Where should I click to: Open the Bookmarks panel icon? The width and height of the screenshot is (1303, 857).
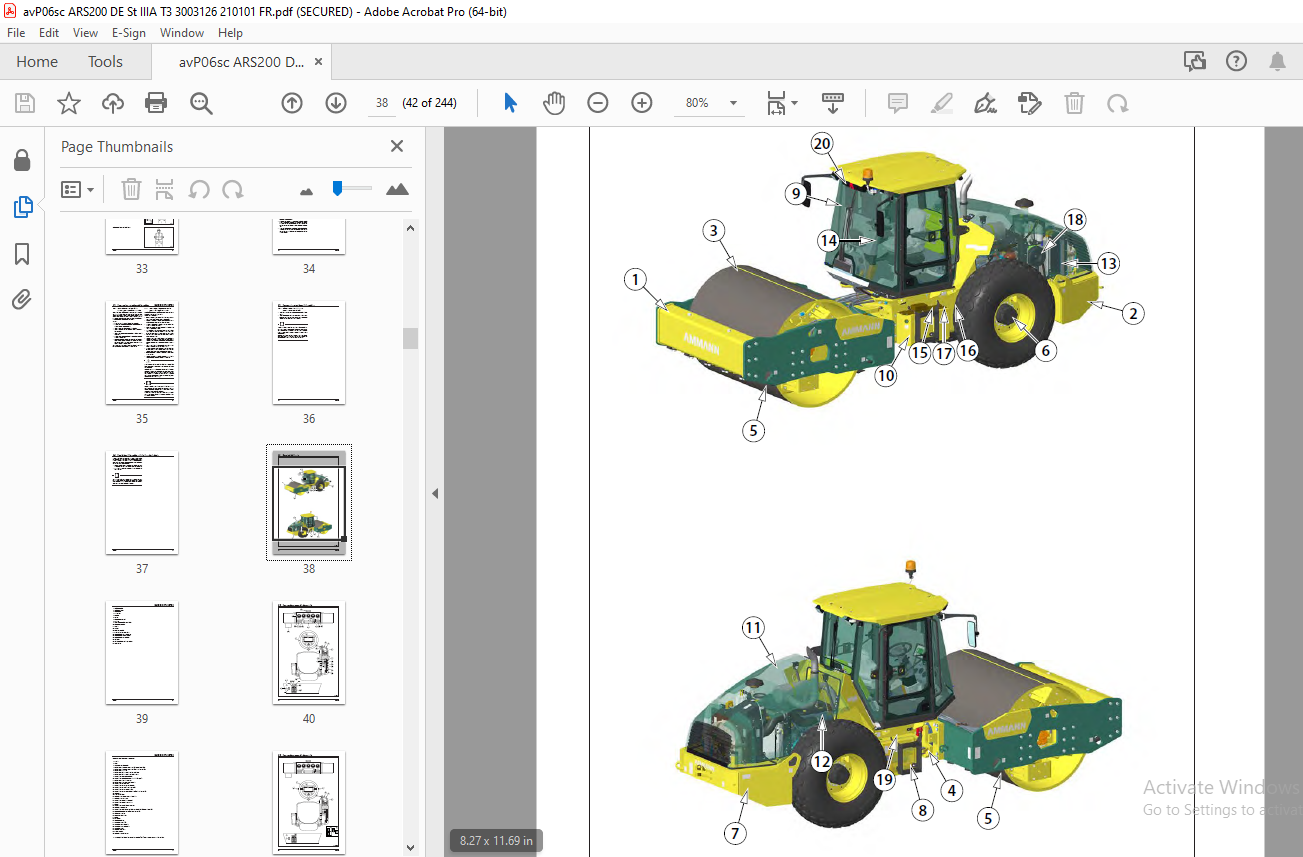[22, 254]
